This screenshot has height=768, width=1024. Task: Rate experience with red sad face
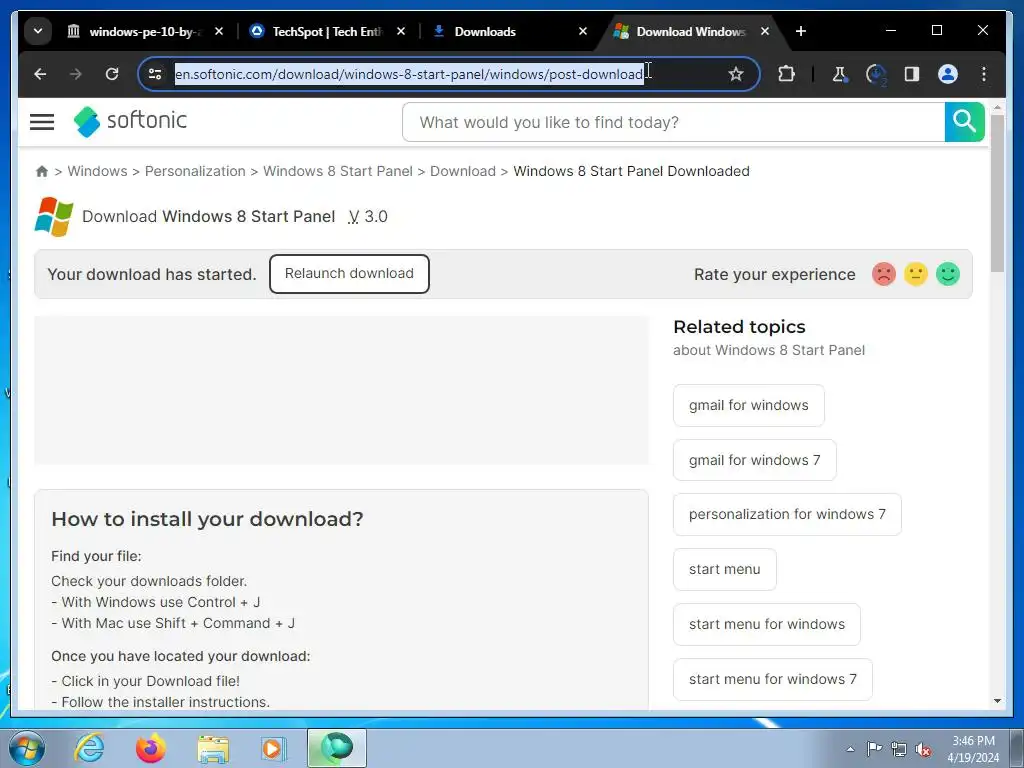click(884, 274)
